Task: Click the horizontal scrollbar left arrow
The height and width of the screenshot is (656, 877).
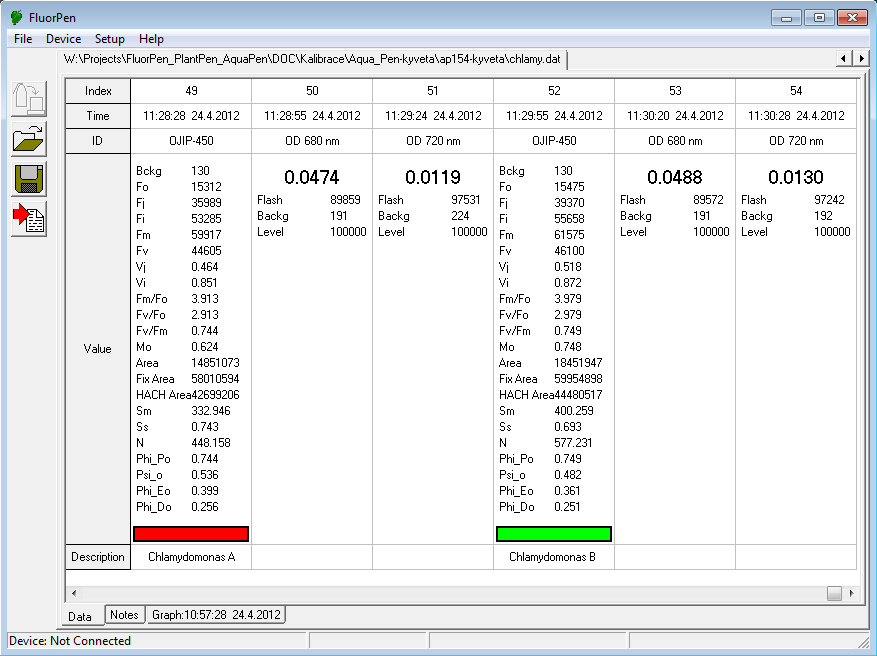Action: coord(74,593)
